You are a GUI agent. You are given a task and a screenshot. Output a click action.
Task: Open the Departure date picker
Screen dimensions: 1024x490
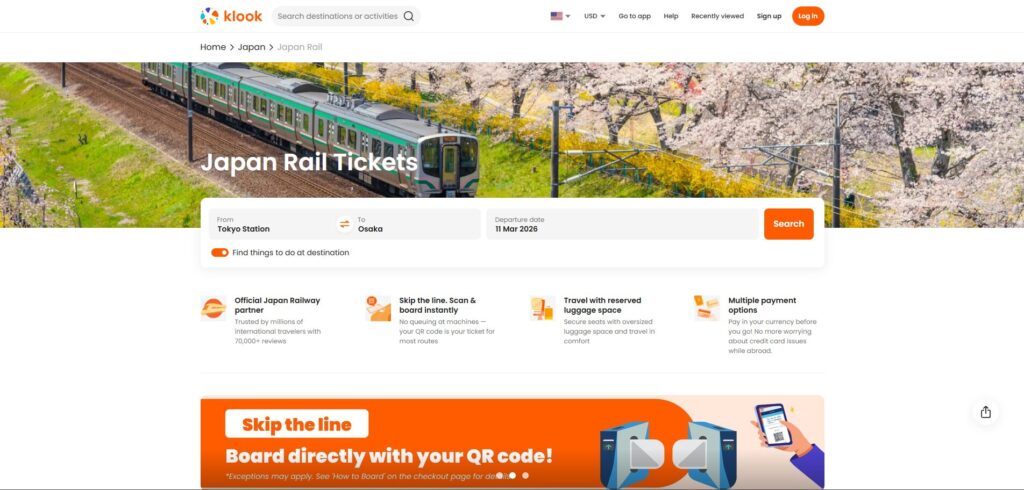click(x=622, y=224)
